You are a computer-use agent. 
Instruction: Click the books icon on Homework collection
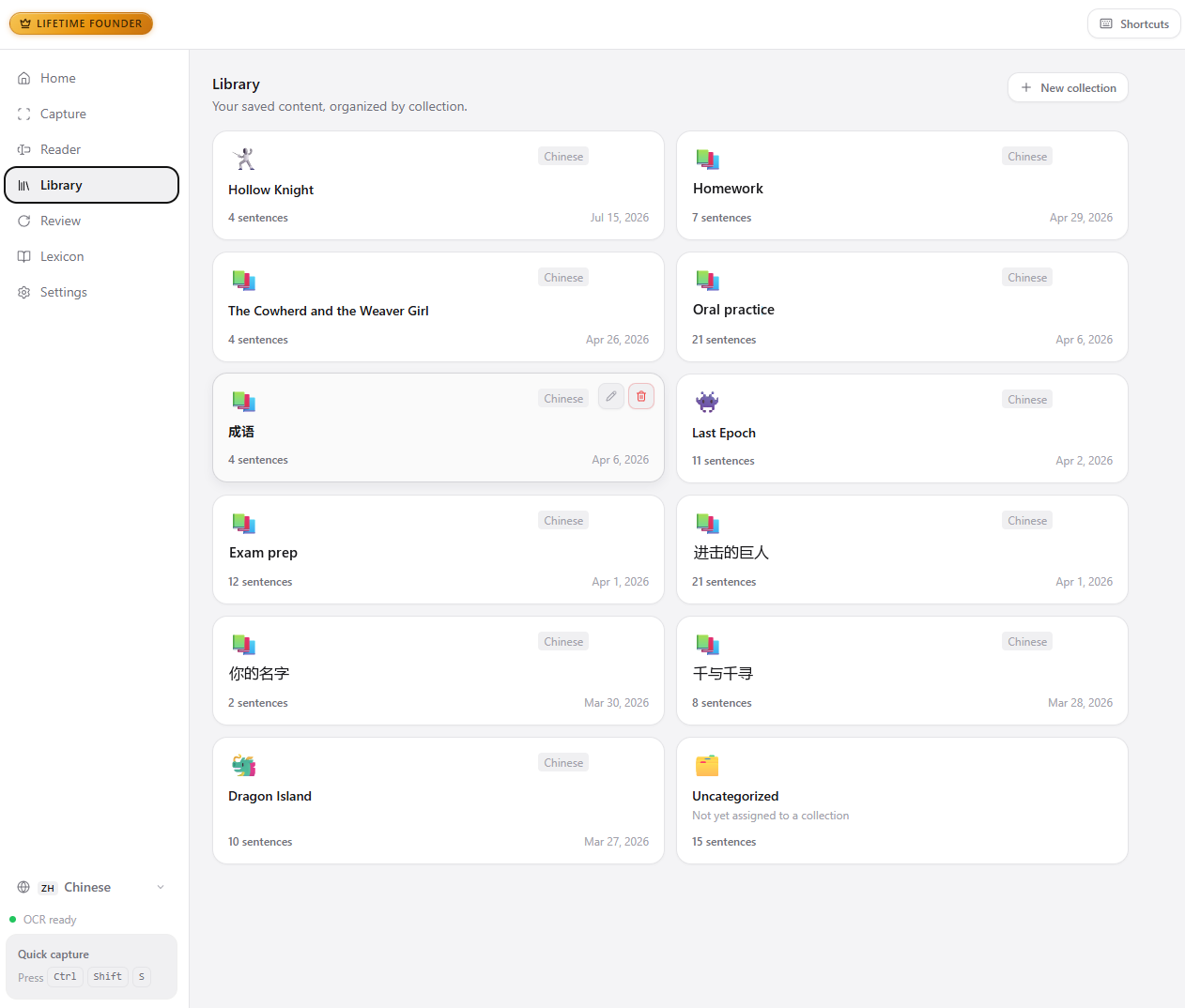click(x=707, y=159)
